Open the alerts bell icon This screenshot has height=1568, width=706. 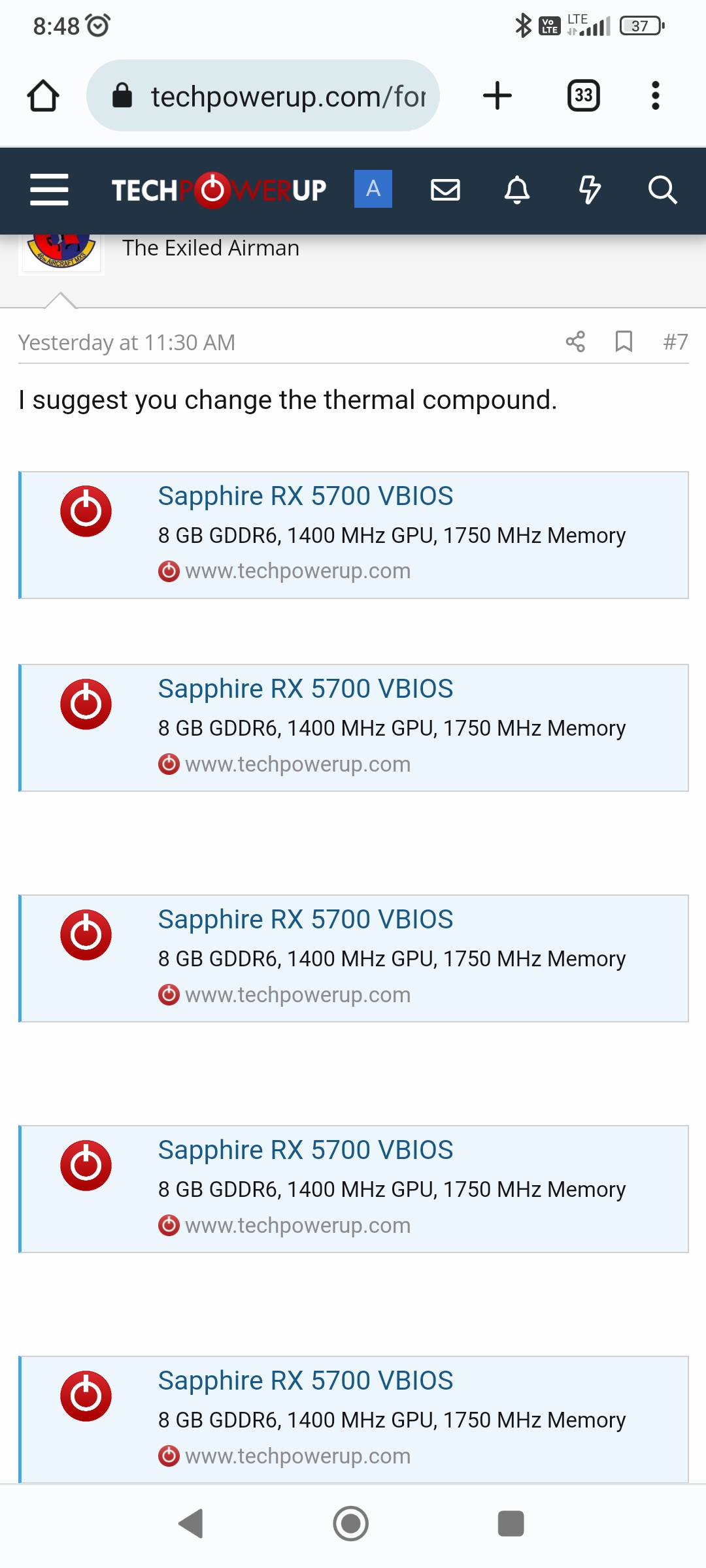[x=517, y=189]
